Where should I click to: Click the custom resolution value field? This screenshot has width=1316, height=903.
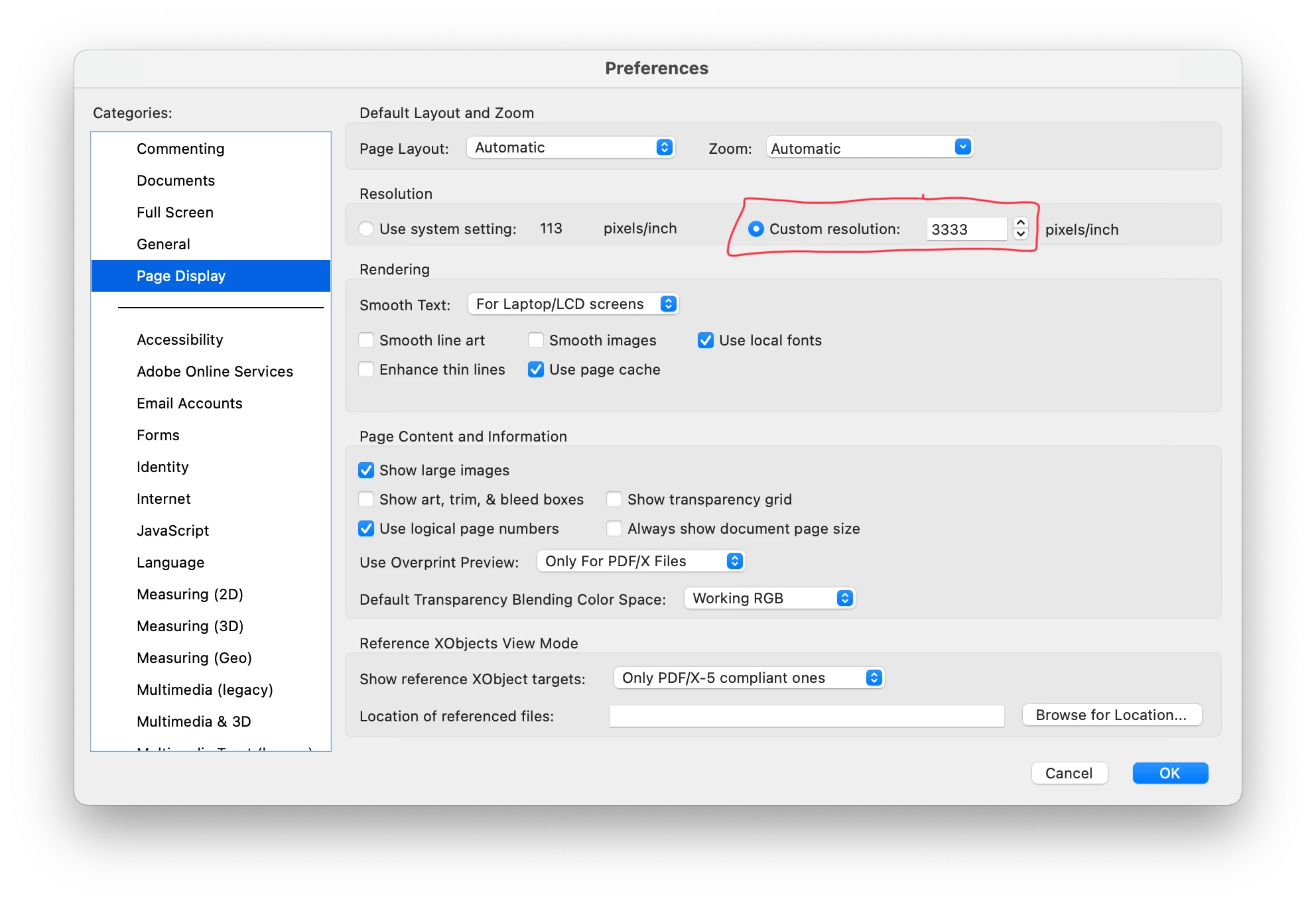[x=965, y=229]
